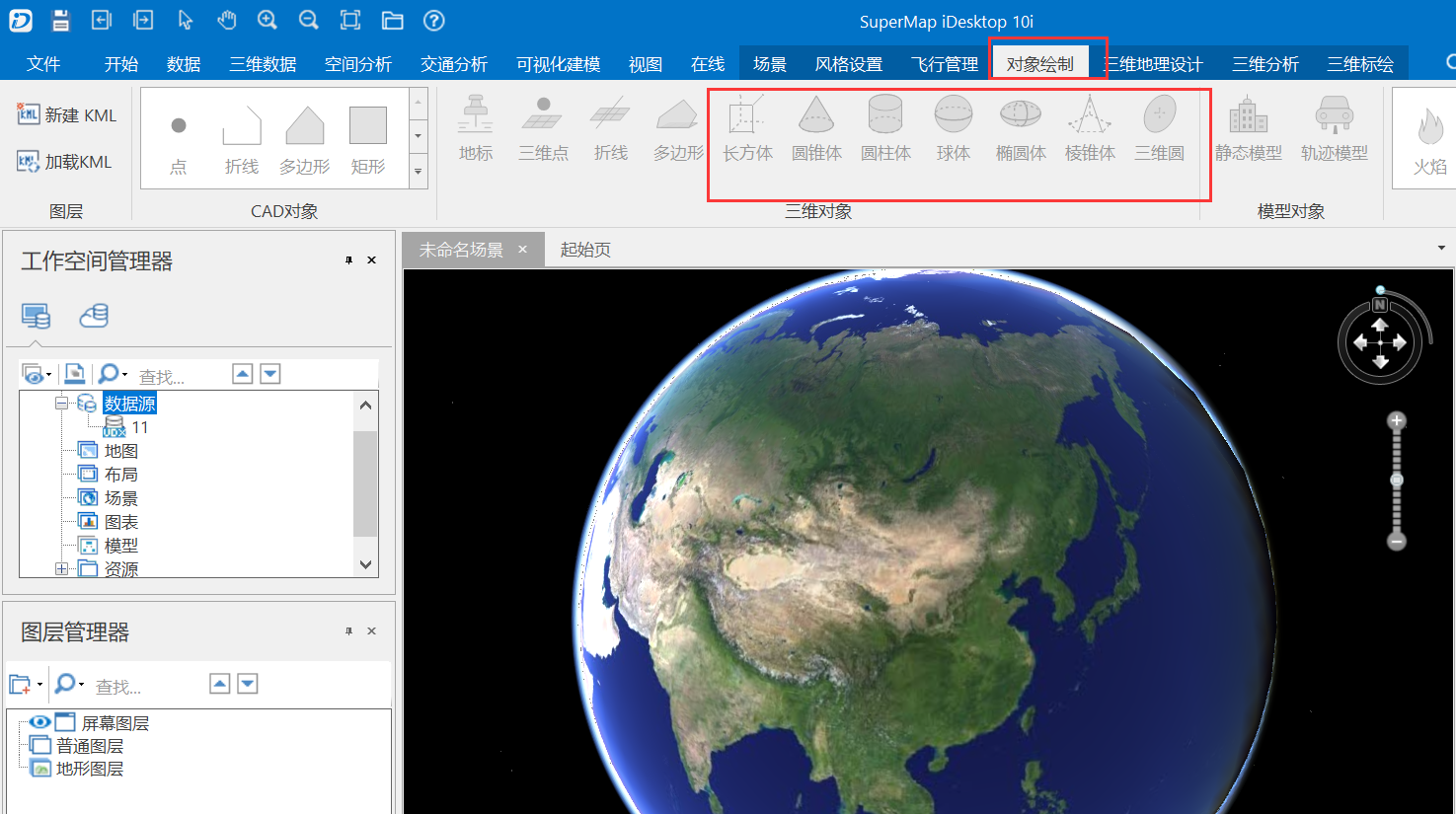
Task: Open the folder icon in title bar
Action: click(x=392, y=20)
